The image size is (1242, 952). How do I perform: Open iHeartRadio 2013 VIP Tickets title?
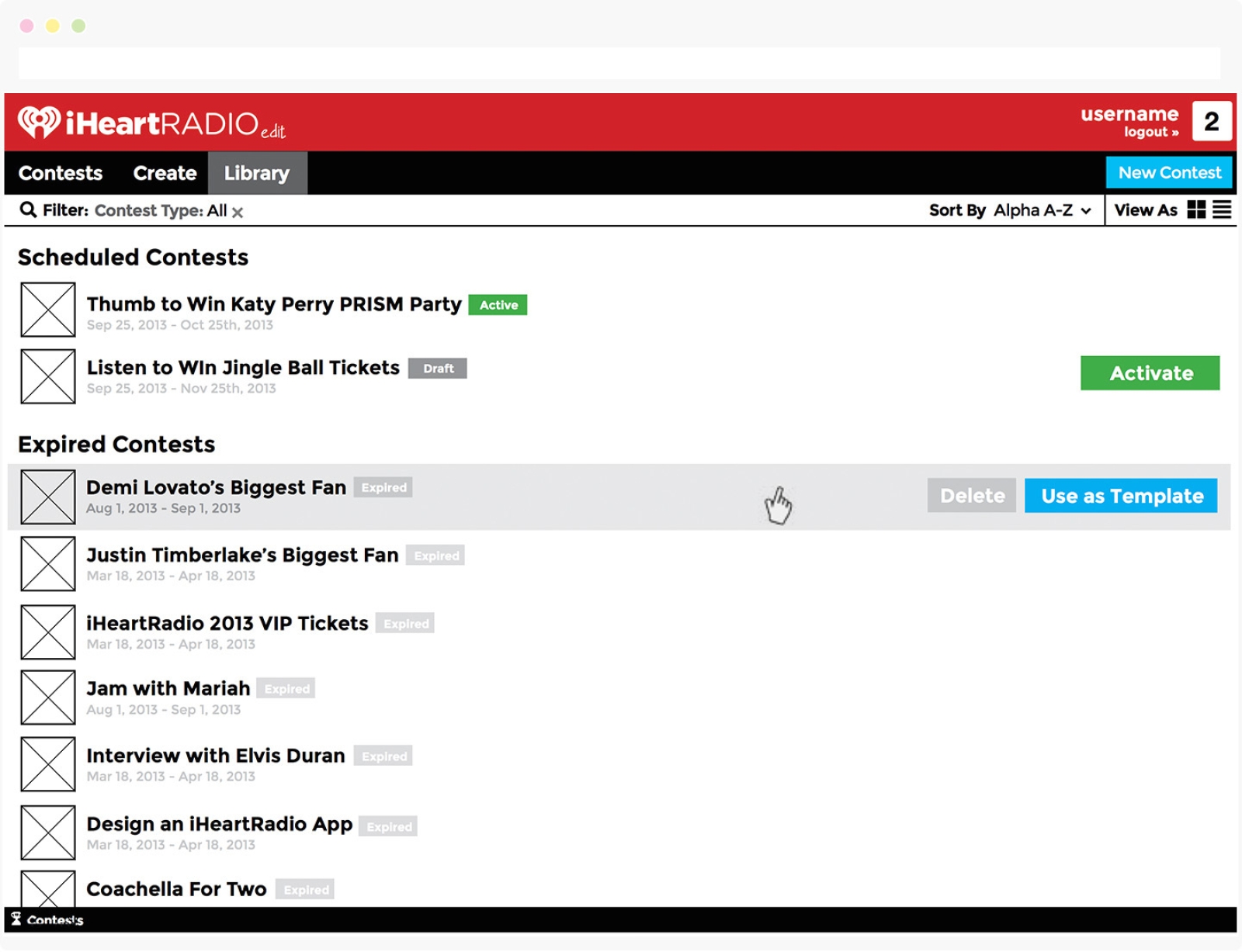(x=227, y=623)
